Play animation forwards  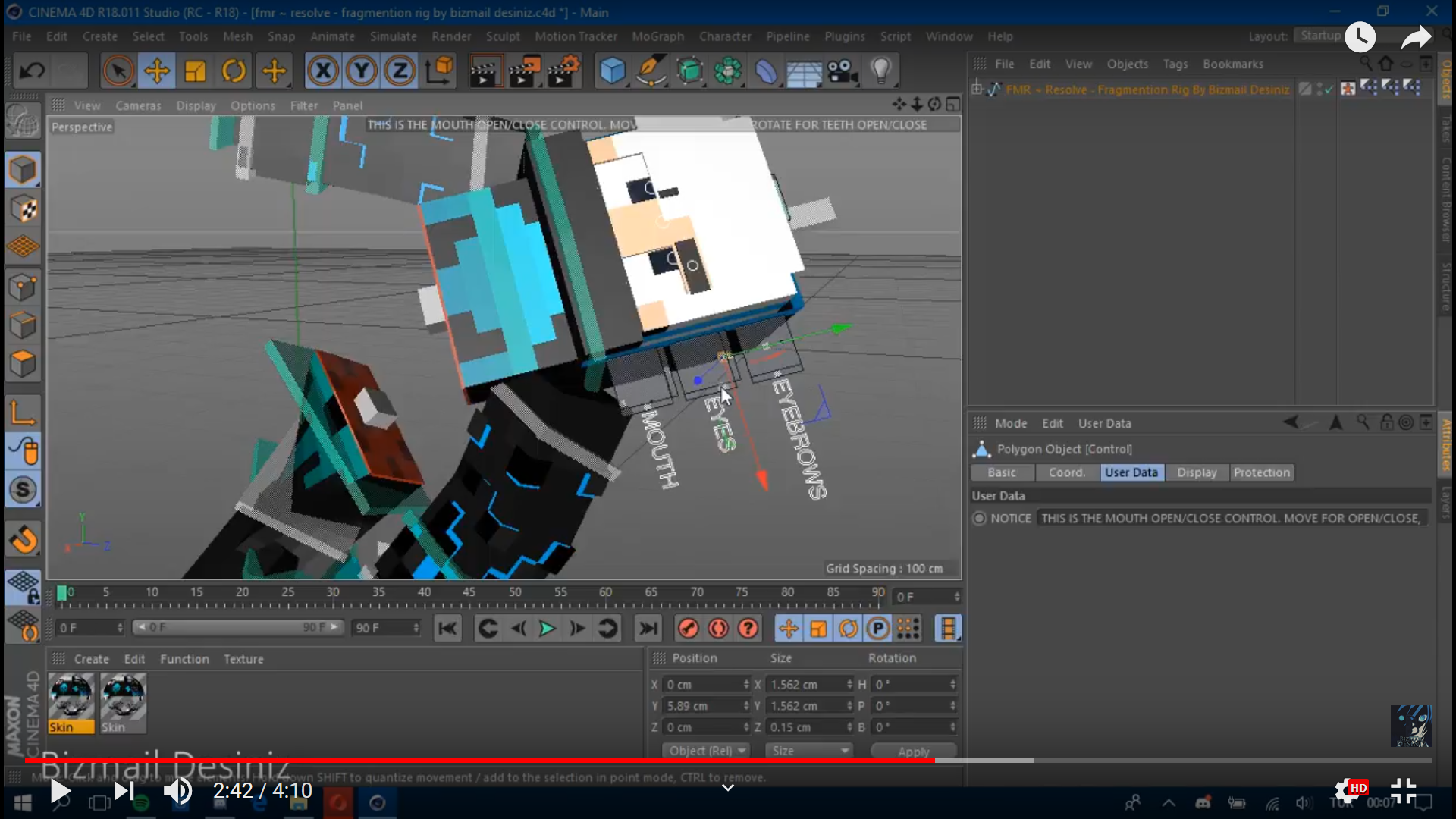tap(547, 628)
